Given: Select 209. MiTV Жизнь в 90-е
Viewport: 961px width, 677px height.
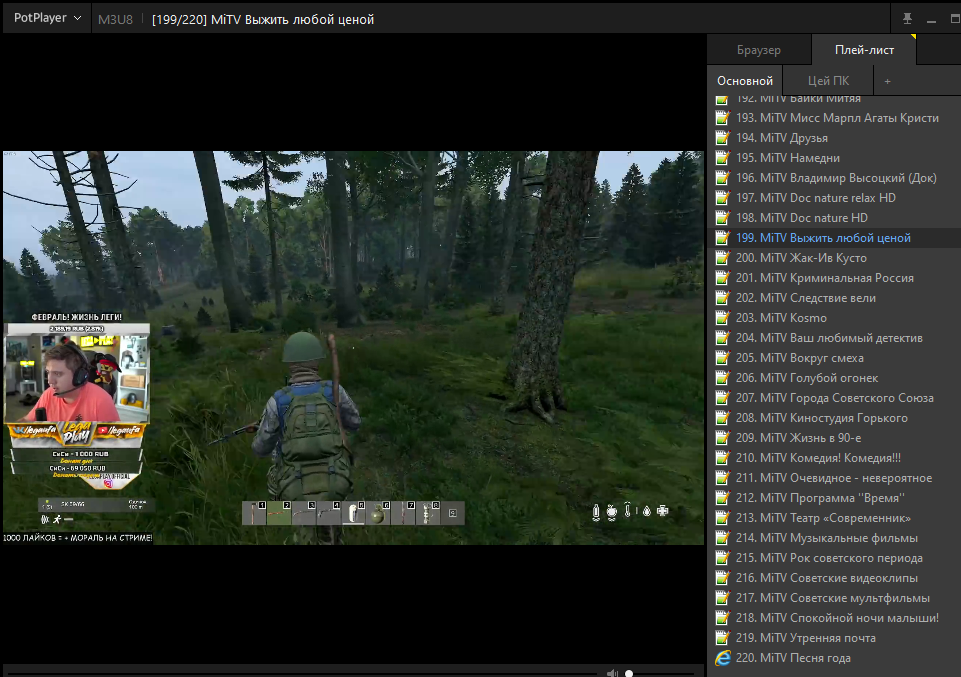Looking at the screenshot, I should click(834, 438).
